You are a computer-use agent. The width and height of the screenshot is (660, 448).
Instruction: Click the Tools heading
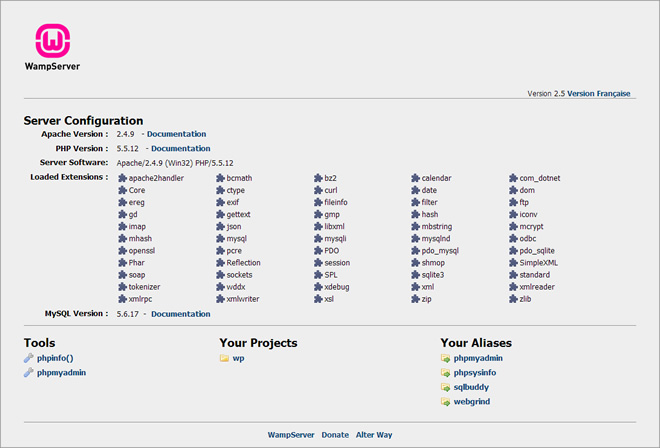coord(40,343)
